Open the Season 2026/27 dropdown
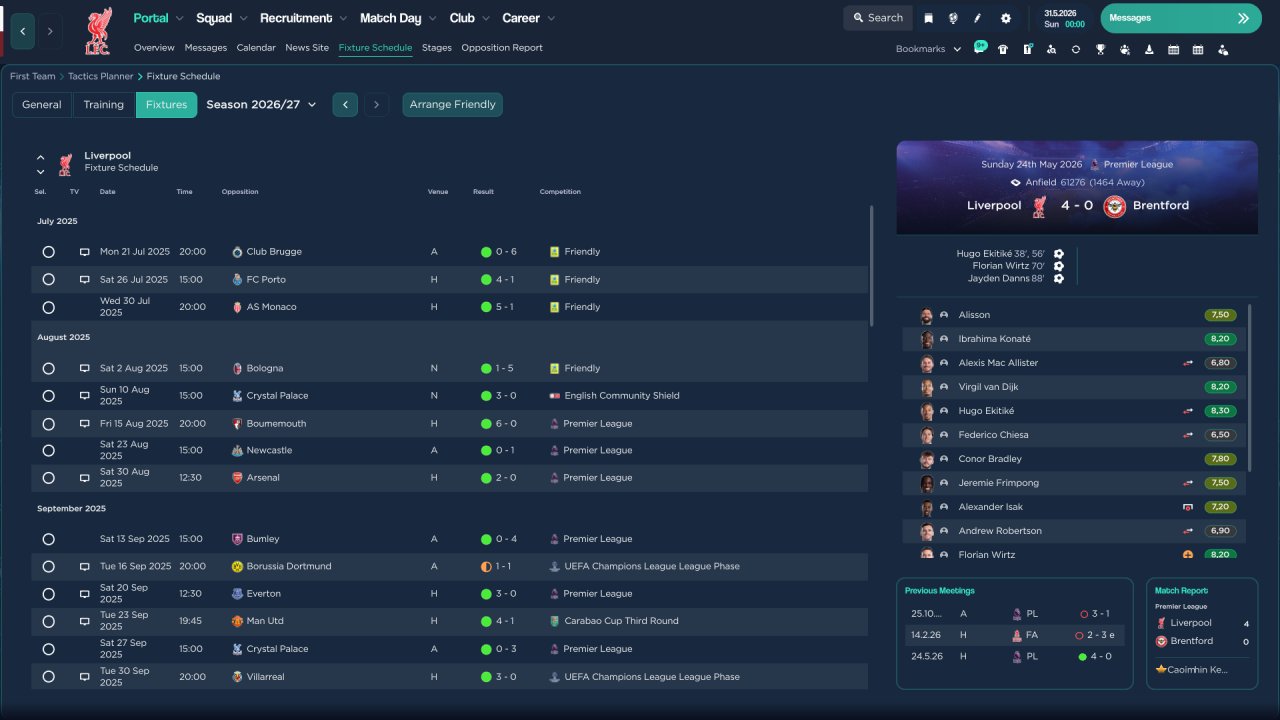The image size is (1280, 720). coord(261,104)
